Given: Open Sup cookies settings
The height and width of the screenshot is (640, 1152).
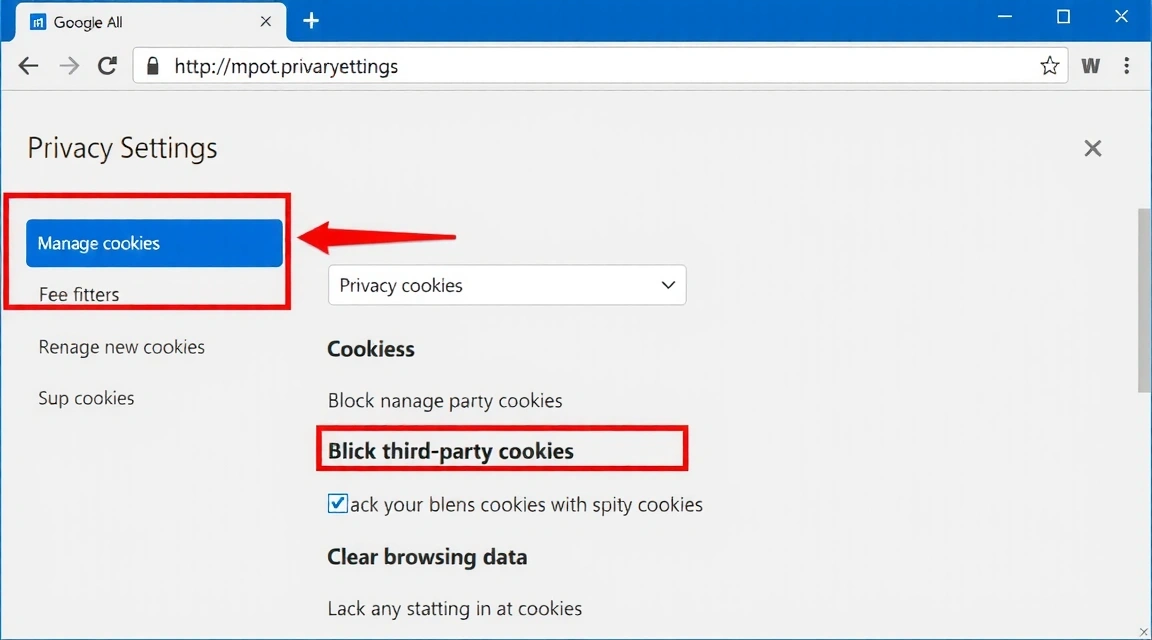Looking at the screenshot, I should click(86, 398).
